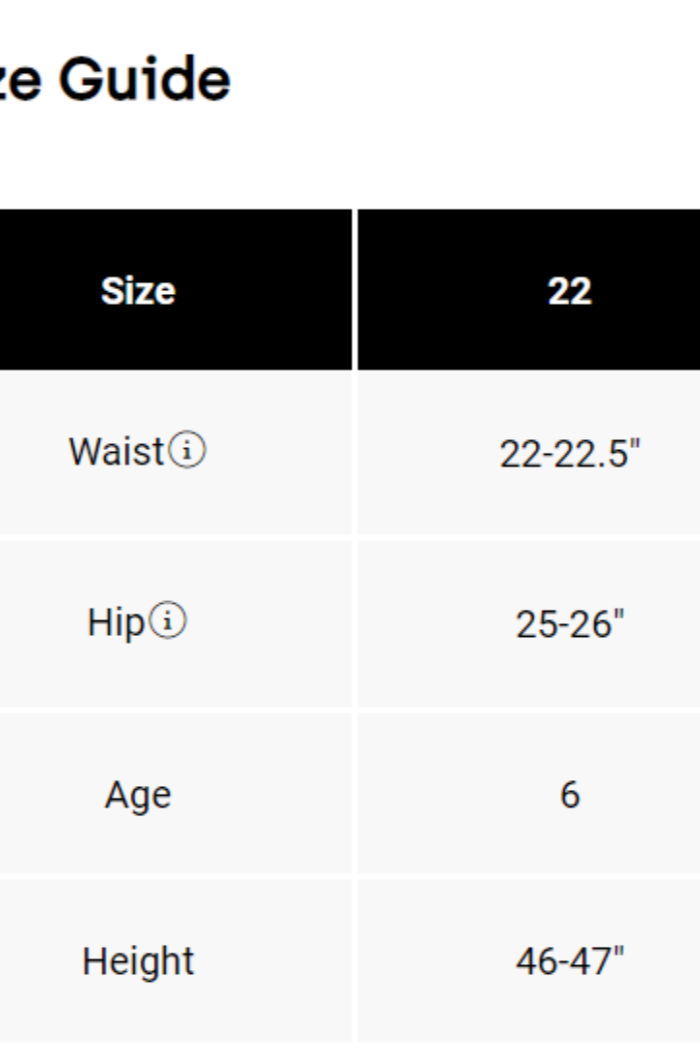Viewport: 700px width, 1050px height.
Task: Click the column divider between Height and 46-47"
Action: pos(355,962)
